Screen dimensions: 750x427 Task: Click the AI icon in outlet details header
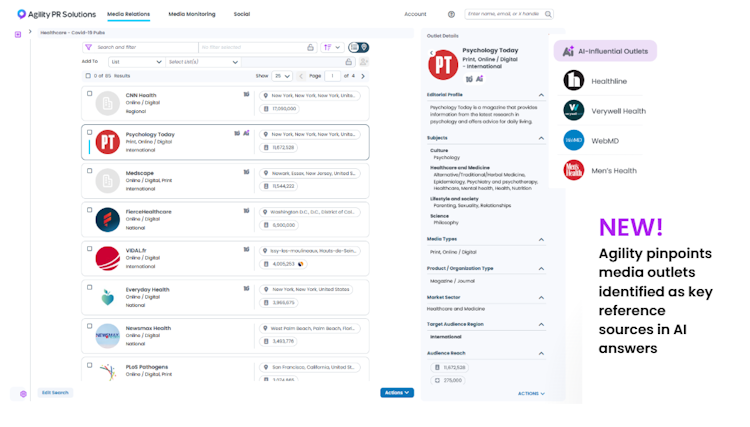(480, 79)
